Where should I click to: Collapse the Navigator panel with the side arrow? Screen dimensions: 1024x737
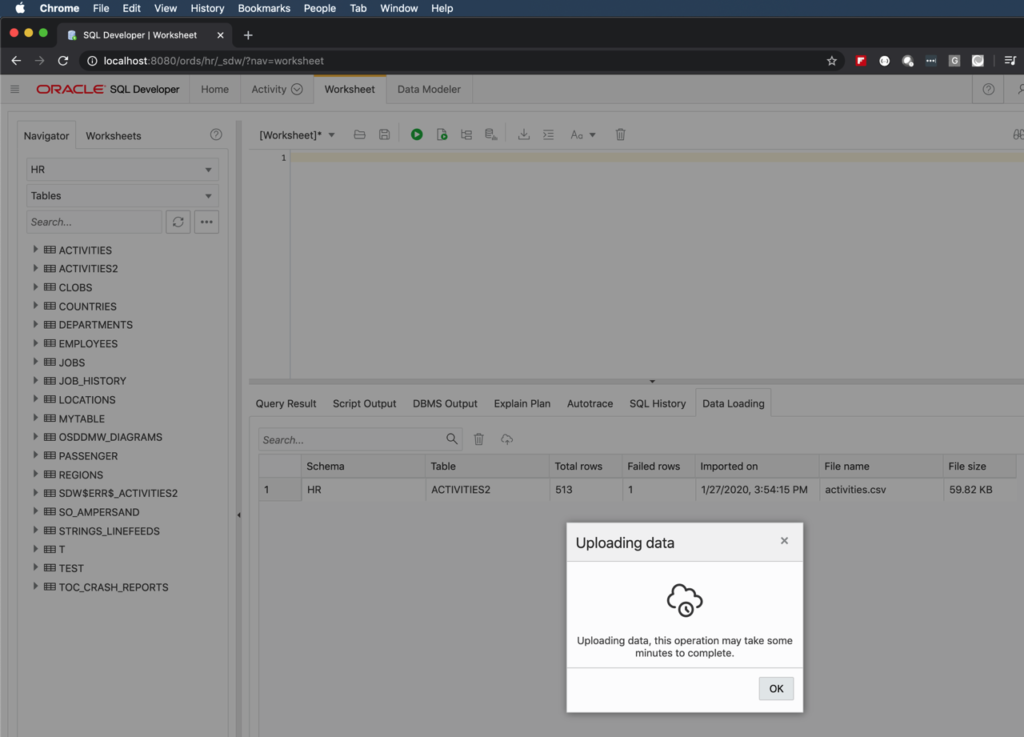[239, 515]
